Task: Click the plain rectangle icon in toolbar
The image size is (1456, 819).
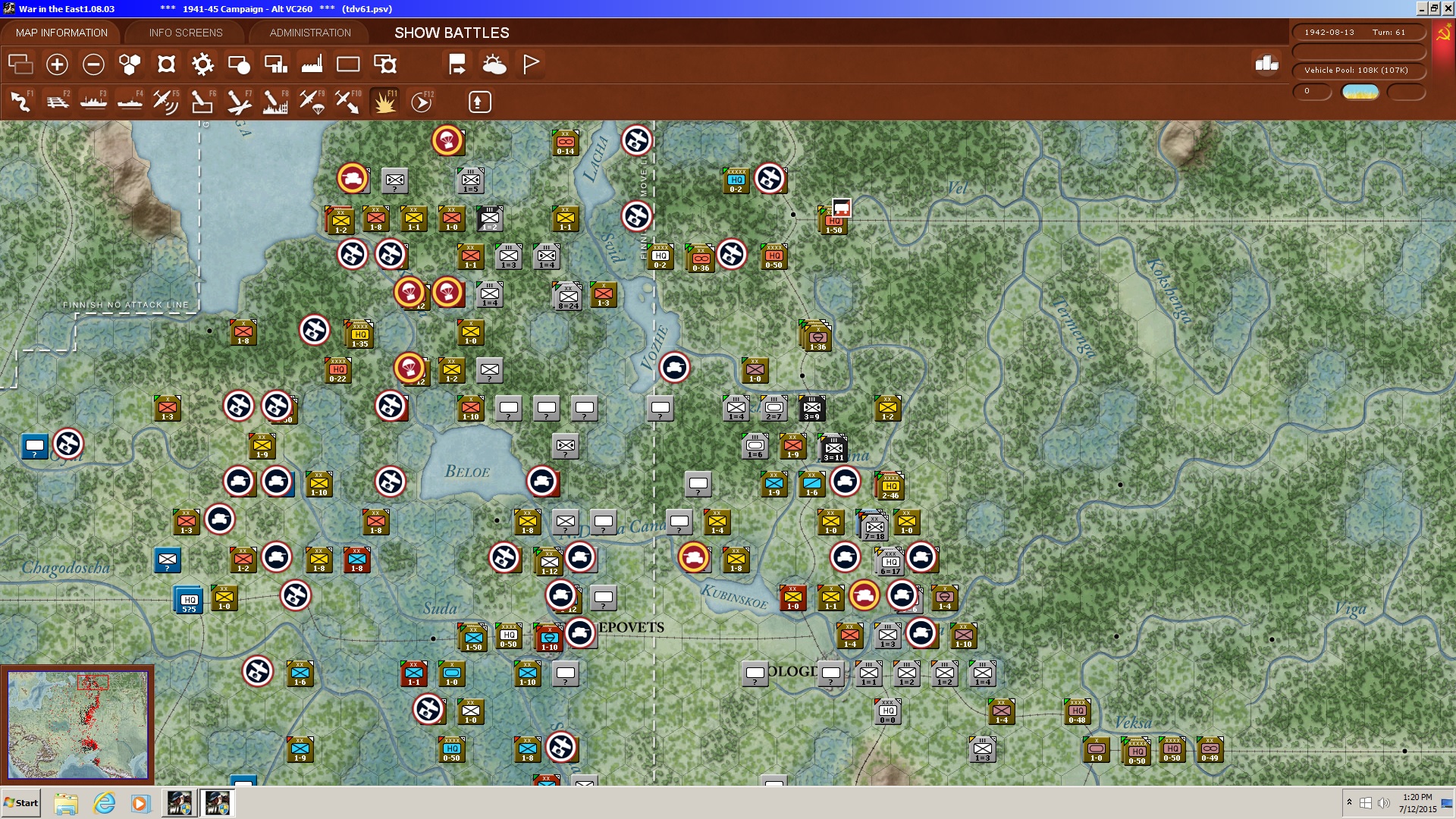Action: click(348, 64)
